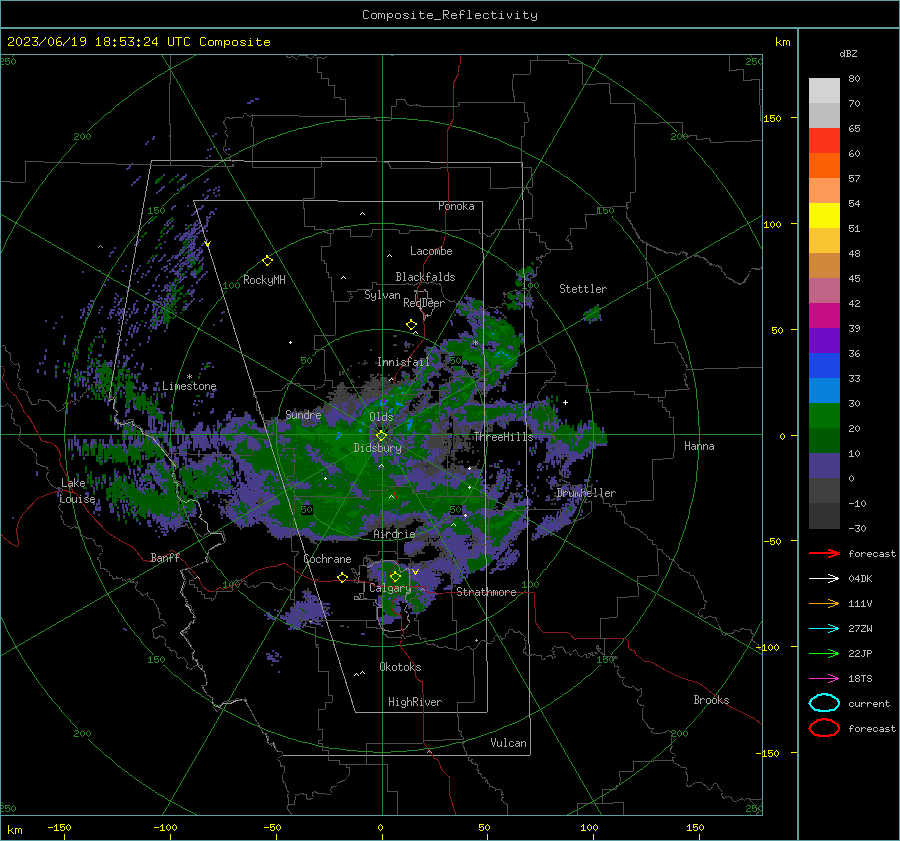Pick the bright green 30 dBZ swatch
The height and width of the screenshot is (841, 900).
[824, 416]
